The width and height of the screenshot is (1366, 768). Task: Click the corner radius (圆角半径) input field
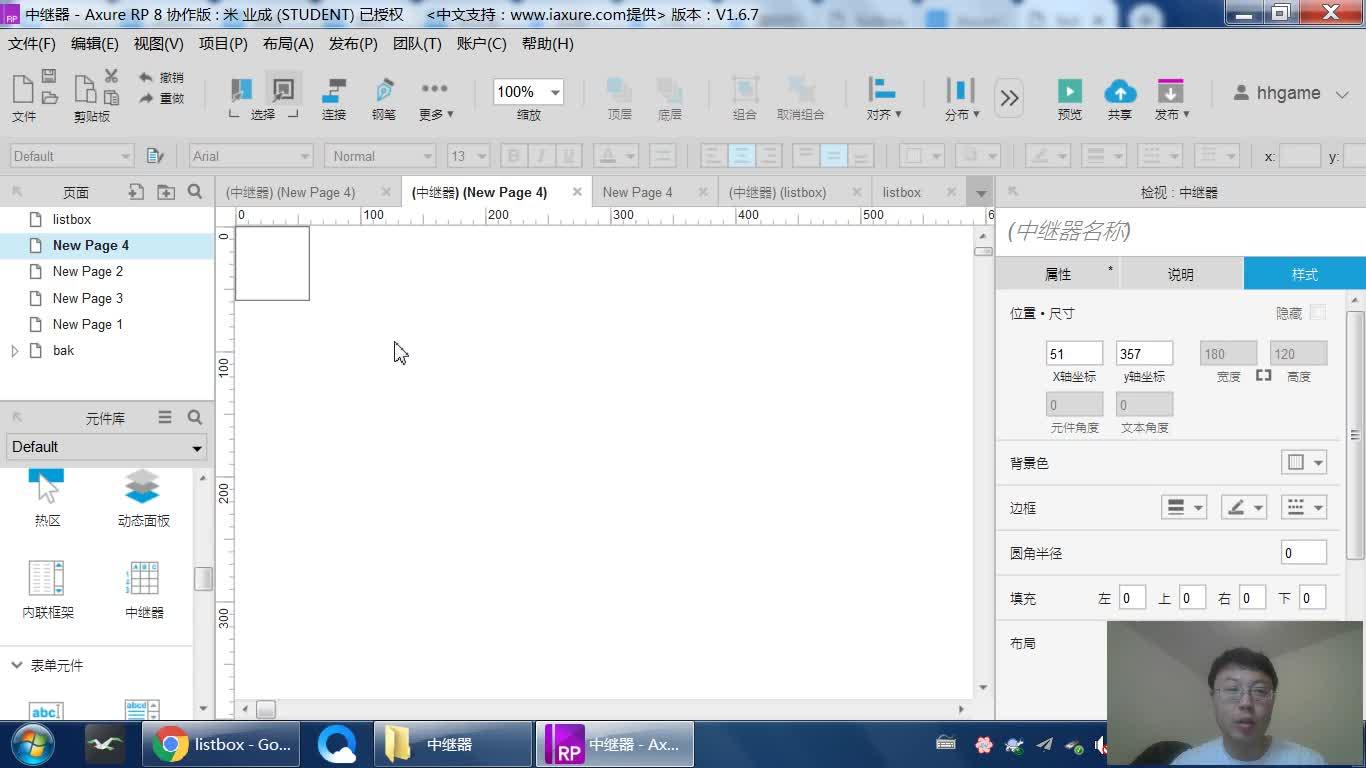click(x=1304, y=552)
